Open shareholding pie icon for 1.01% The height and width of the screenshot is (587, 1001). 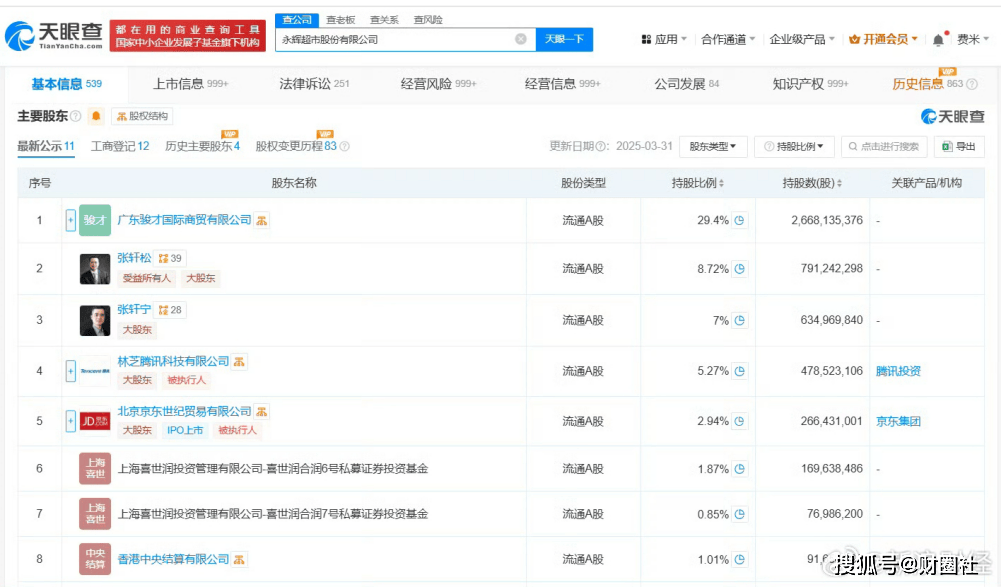[739, 560]
